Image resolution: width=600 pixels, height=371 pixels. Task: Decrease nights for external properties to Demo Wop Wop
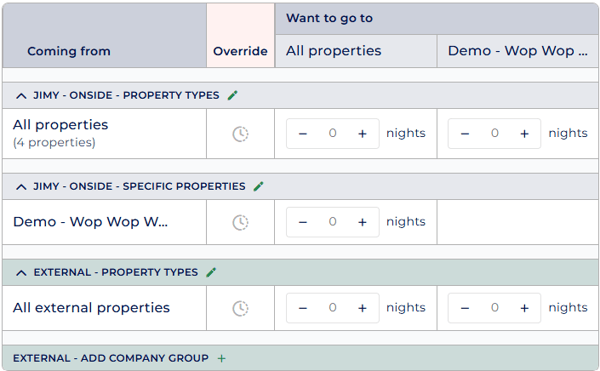click(x=465, y=308)
